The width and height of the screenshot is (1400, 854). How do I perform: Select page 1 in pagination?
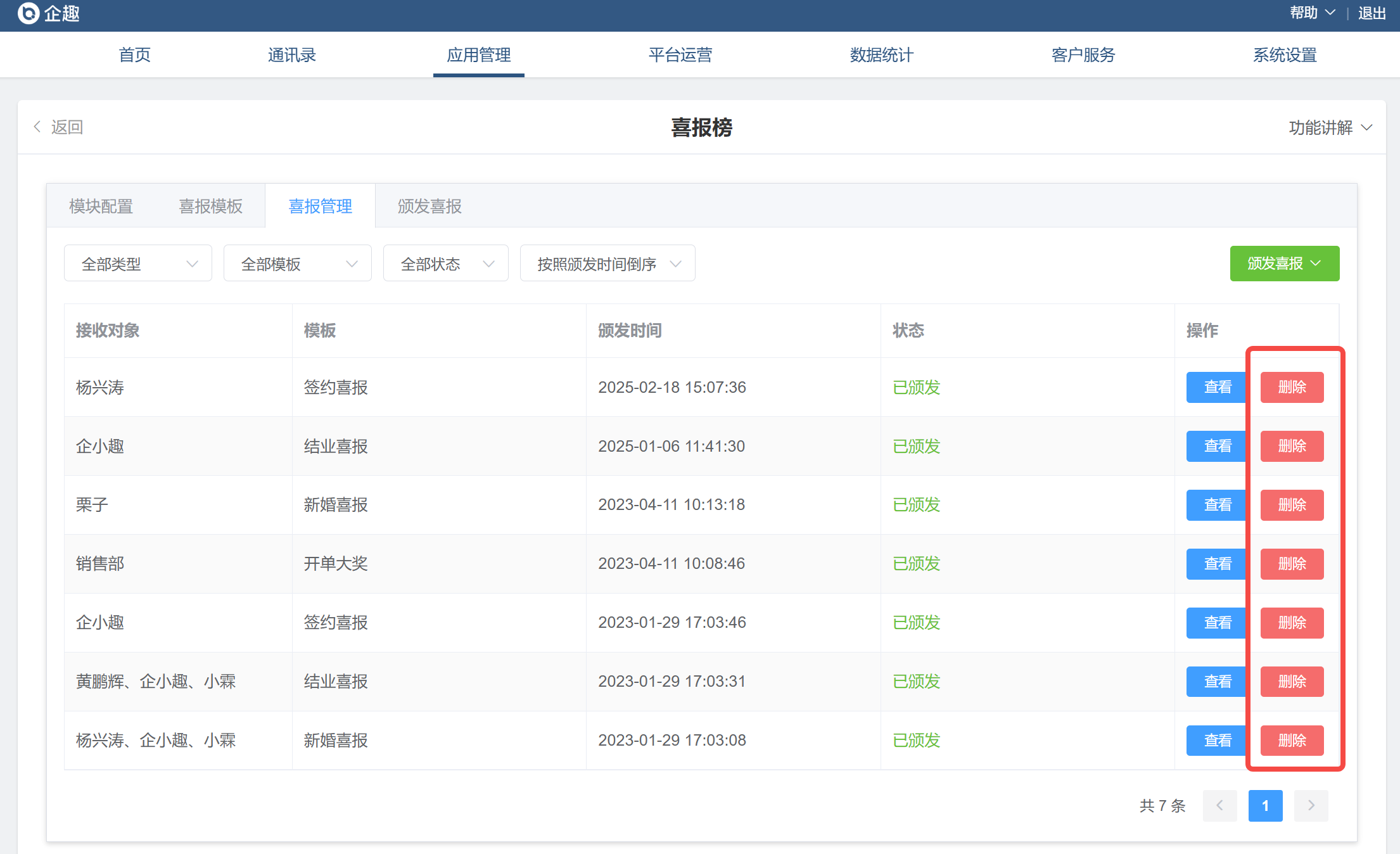(1265, 805)
